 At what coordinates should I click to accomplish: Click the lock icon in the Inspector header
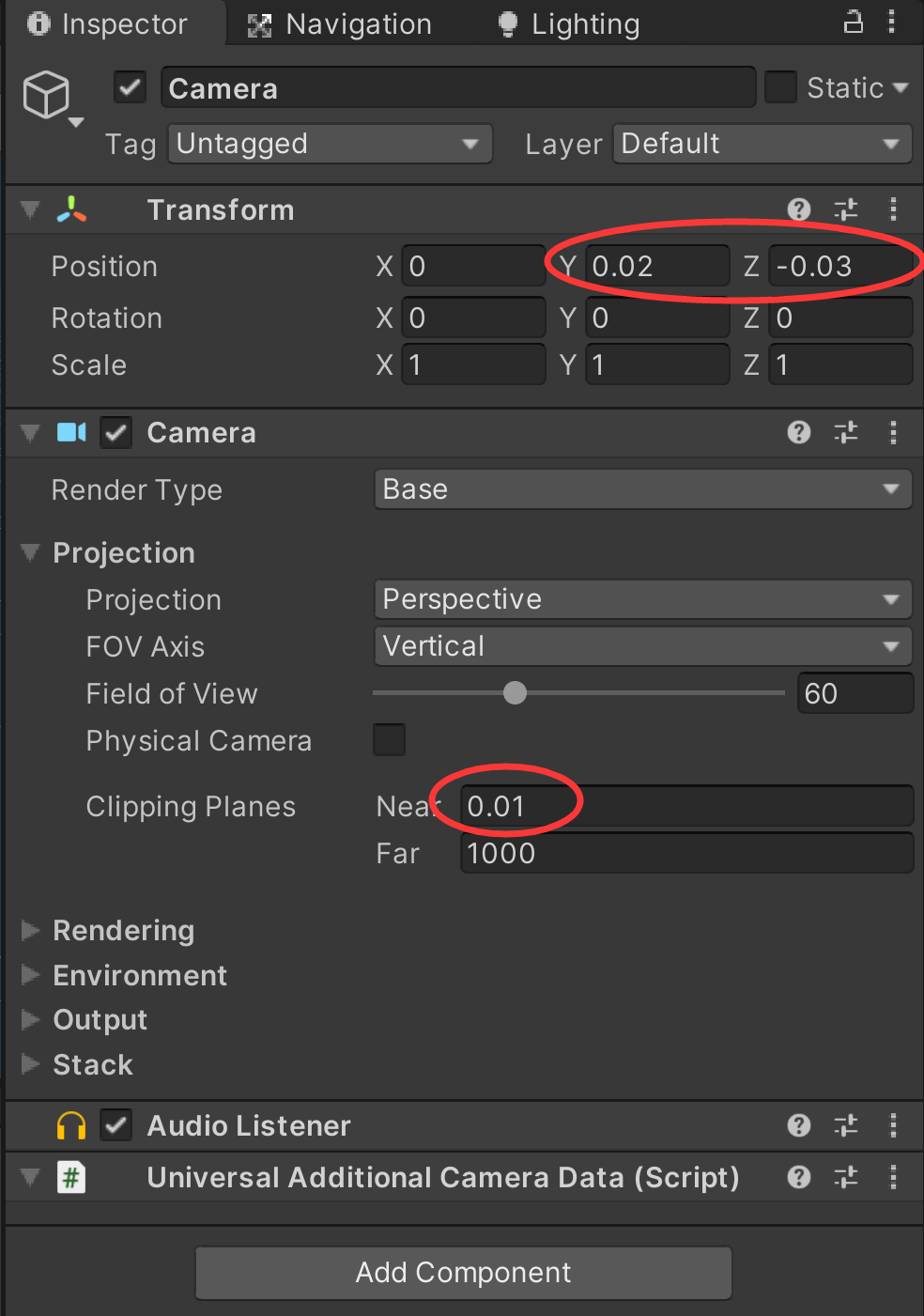click(853, 21)
